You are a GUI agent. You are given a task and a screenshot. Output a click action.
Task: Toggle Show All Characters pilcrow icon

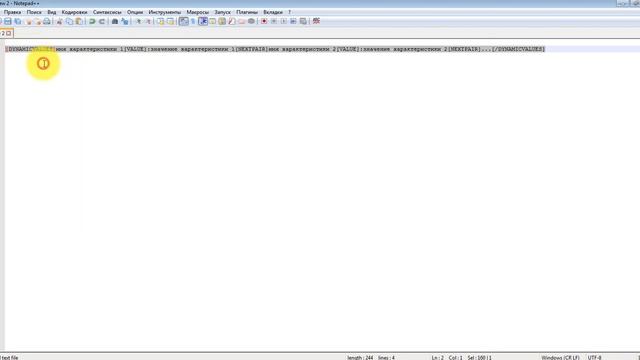[193, 21]
